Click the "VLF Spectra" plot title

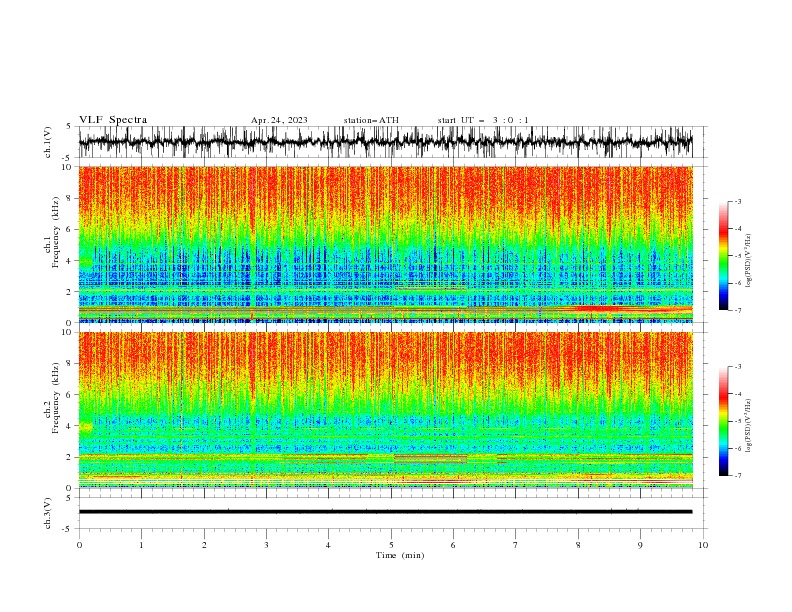tap(113, 120)
